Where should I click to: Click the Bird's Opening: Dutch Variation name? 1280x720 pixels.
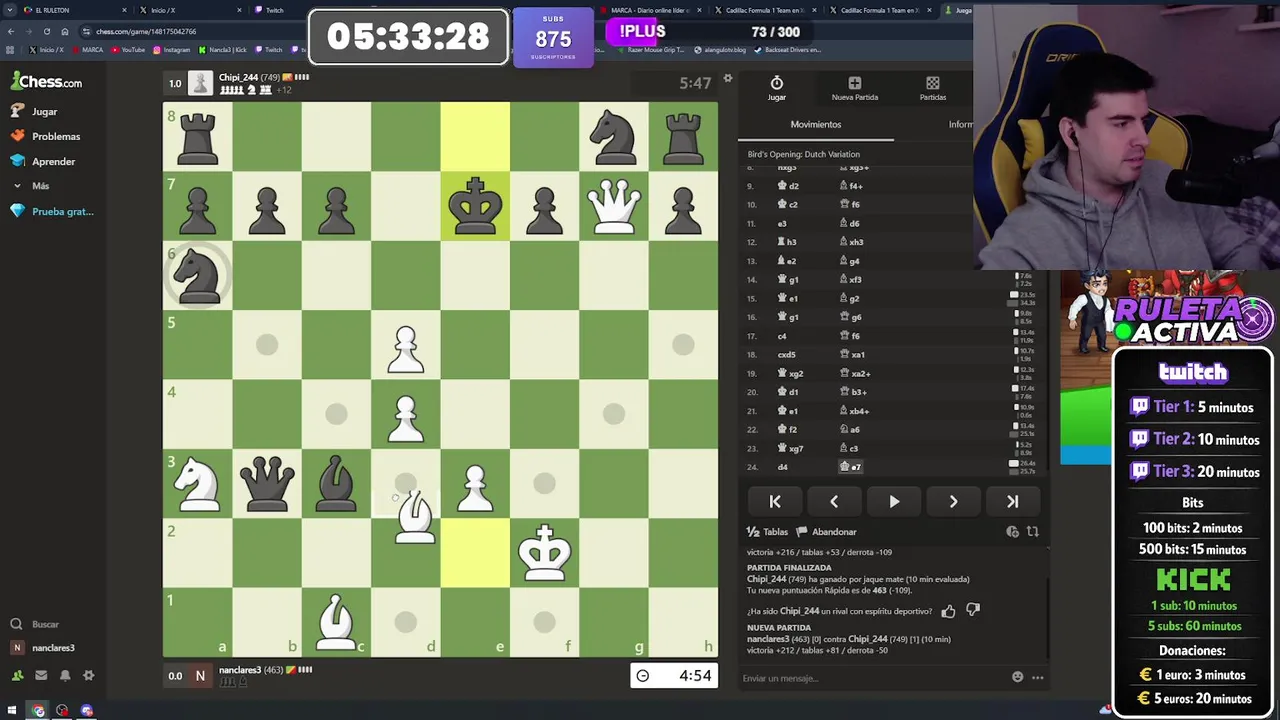coord(804,154)
